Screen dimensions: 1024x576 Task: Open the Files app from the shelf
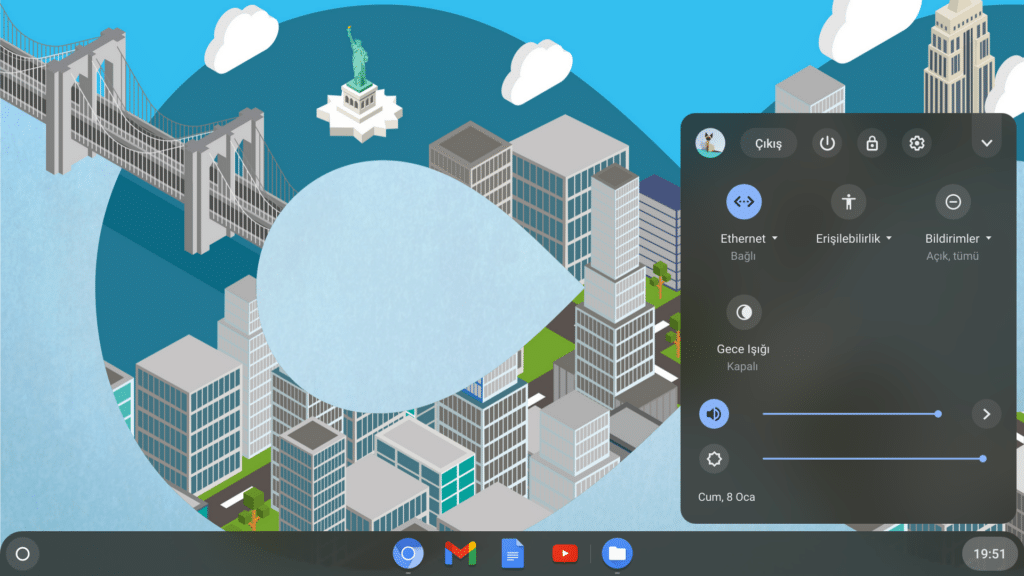[617, 554]
